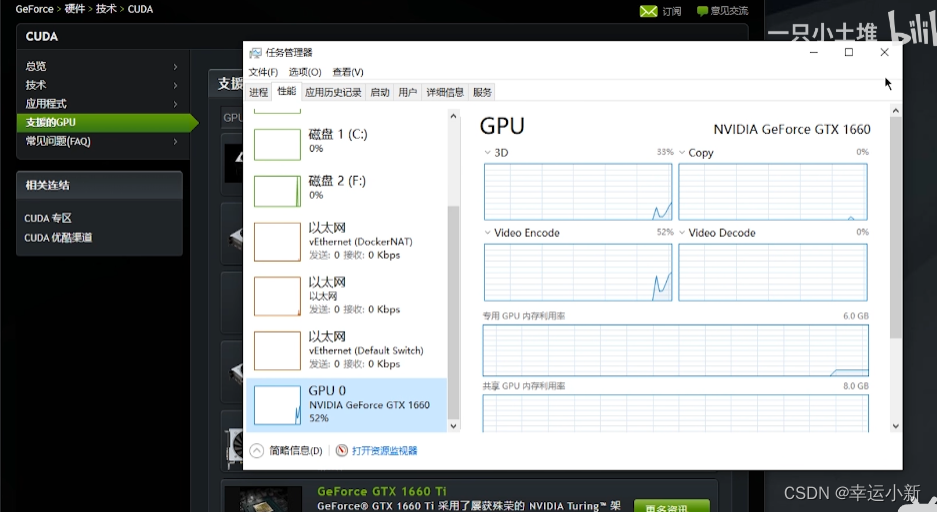Viewport: 937px width, 512px height.
Task: Click the Video Encode utilization graph
Action: pyautogui.click(x=578, y=272)
